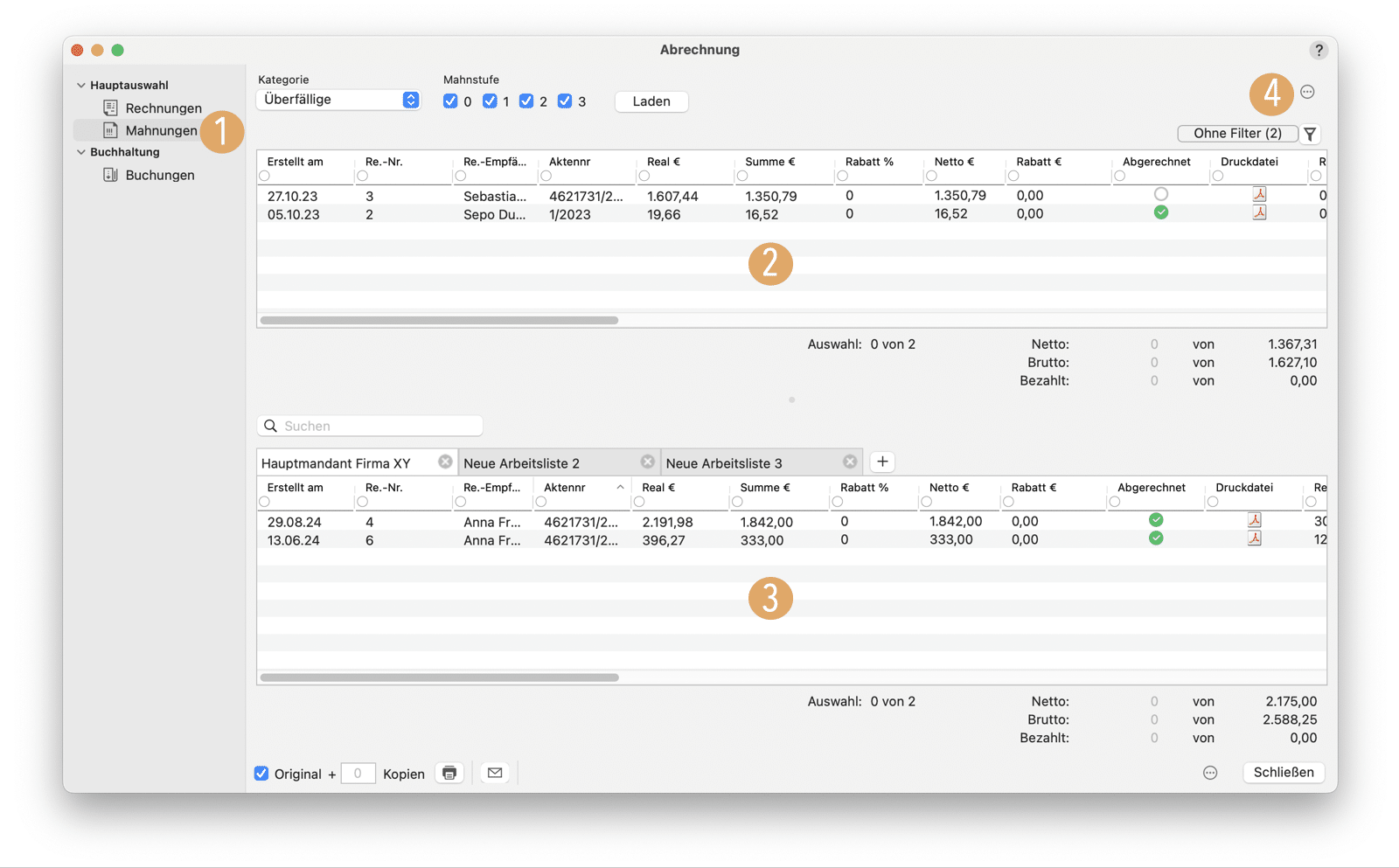Uncheck Mahnstufe 0 checkbox

click(450, 101)
